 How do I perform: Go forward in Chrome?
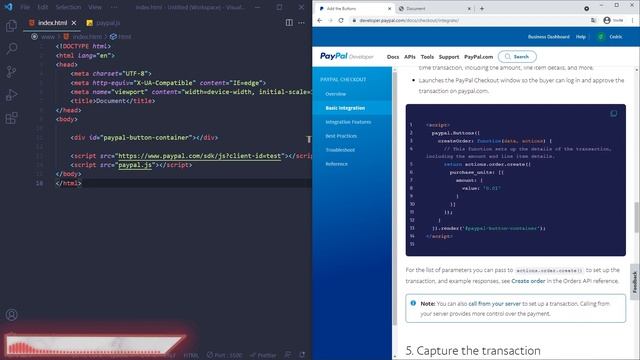coord(330,20)
